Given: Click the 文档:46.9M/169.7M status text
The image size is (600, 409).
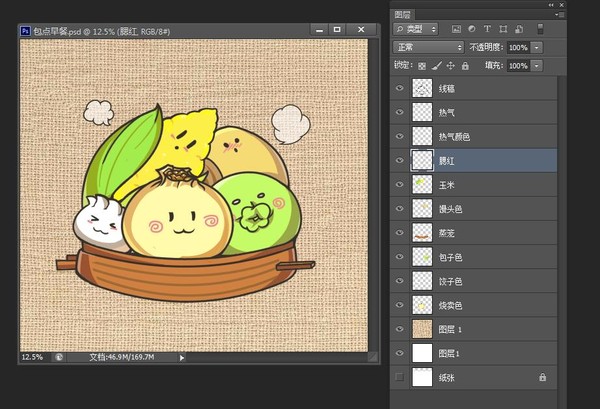Looking at the screenshot, I should [122, 357].
